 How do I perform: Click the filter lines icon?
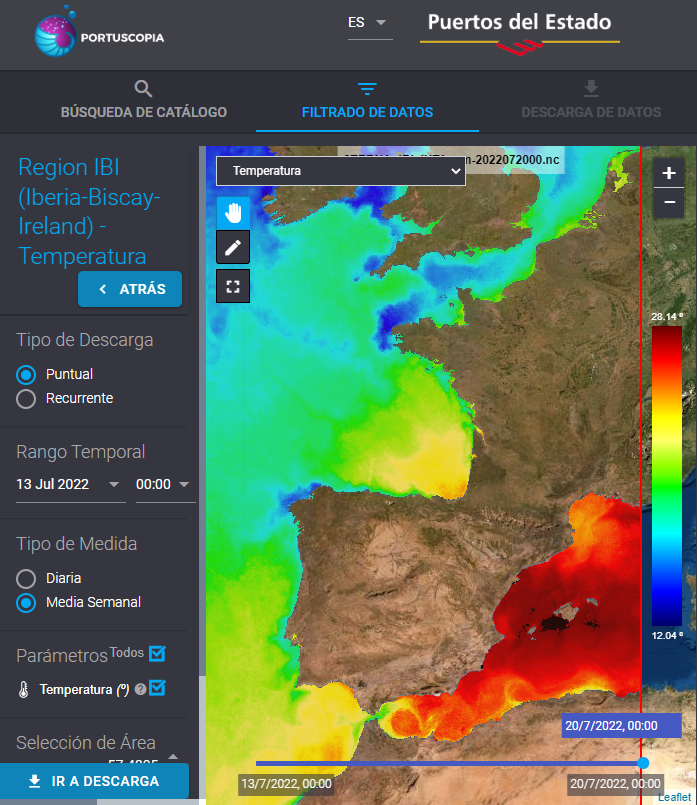367,89
